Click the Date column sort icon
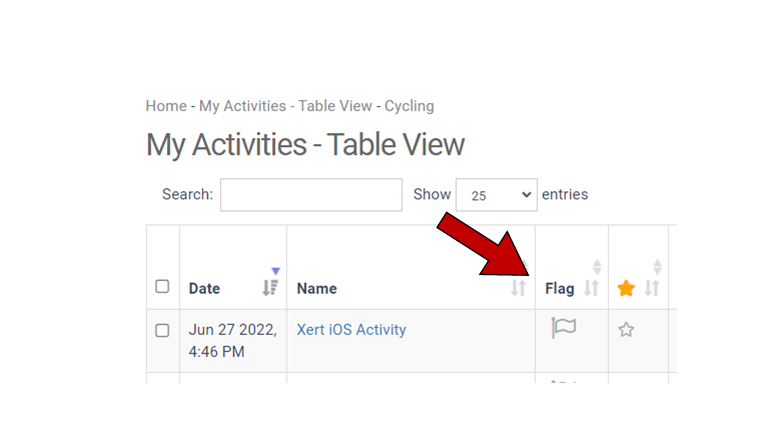The height and width of the screenshot is (438, 778). click(x=270, y=288)
